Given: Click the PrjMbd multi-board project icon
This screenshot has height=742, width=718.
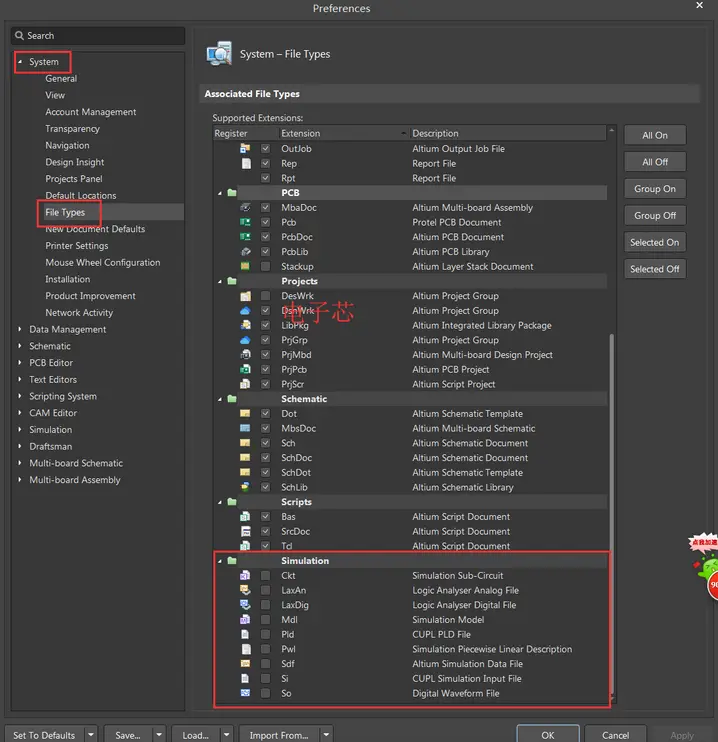Looking at the screenshot, I should (245, 354).
